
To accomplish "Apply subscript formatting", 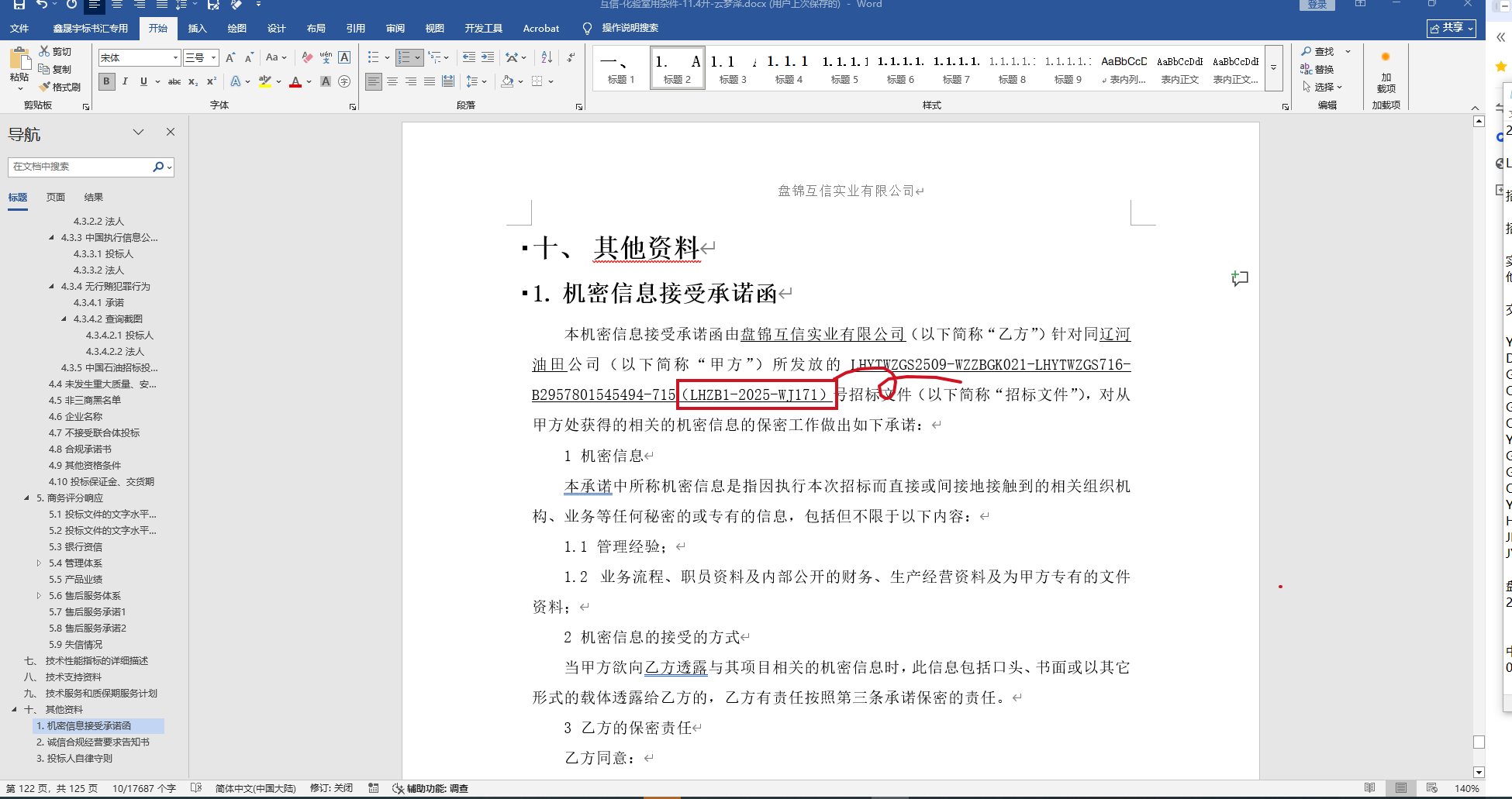I will (193, 81).
